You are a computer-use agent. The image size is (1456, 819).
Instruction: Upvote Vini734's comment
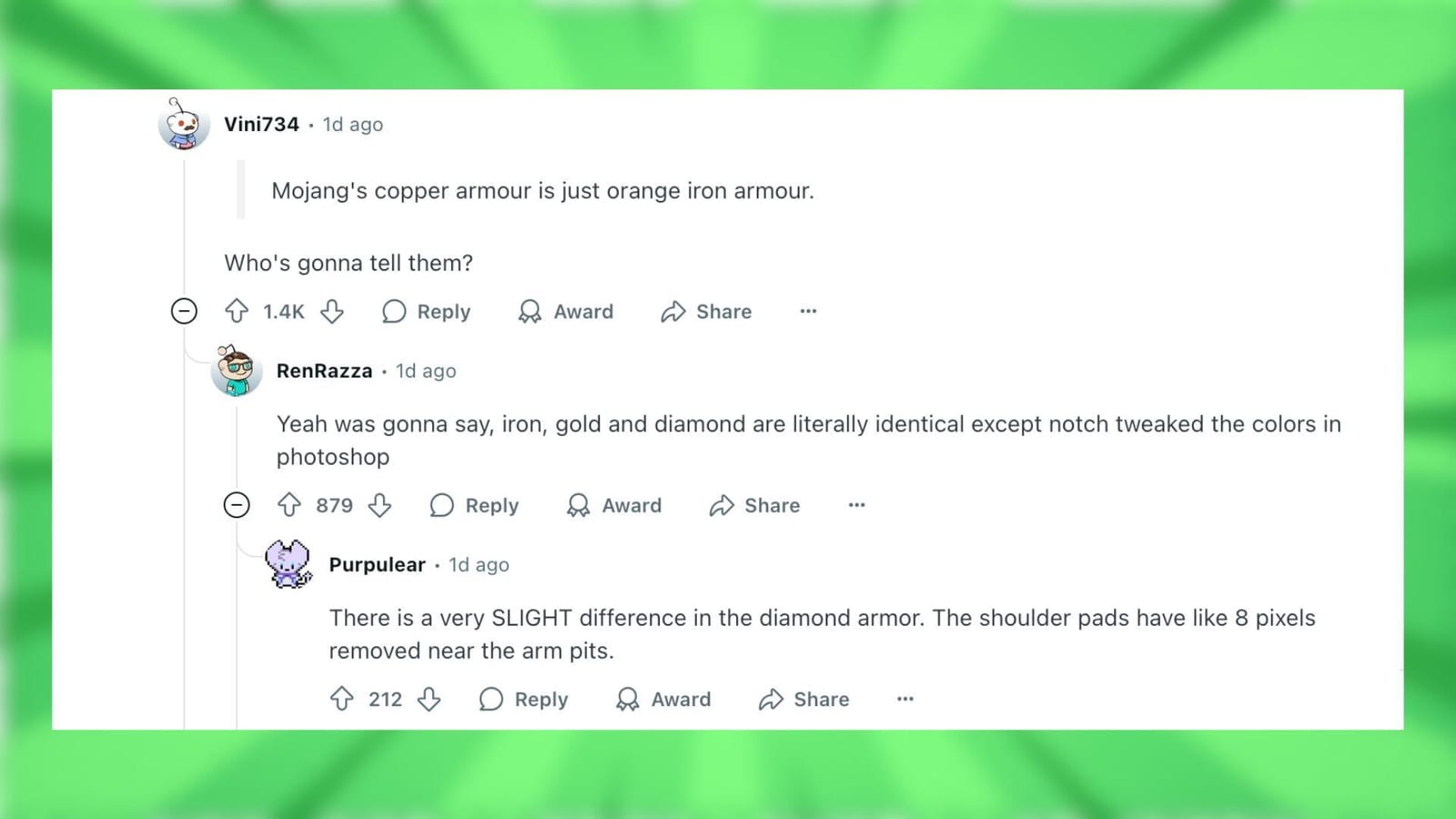pyautogui.click(x=236, y=311)
